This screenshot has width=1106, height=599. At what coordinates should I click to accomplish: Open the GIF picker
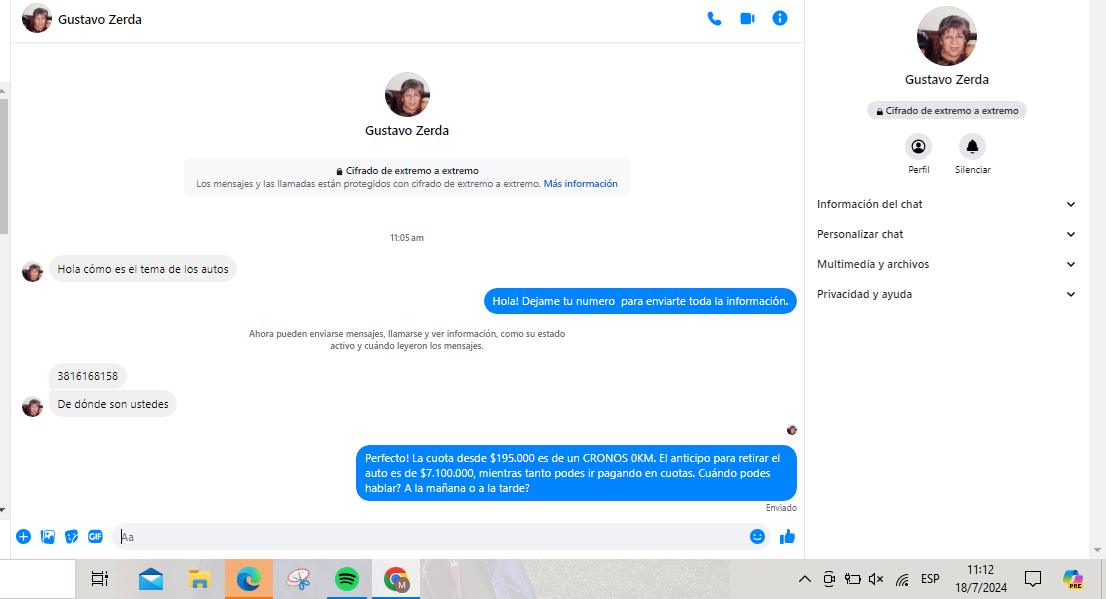pyautogui.click(x=96, y=537)
